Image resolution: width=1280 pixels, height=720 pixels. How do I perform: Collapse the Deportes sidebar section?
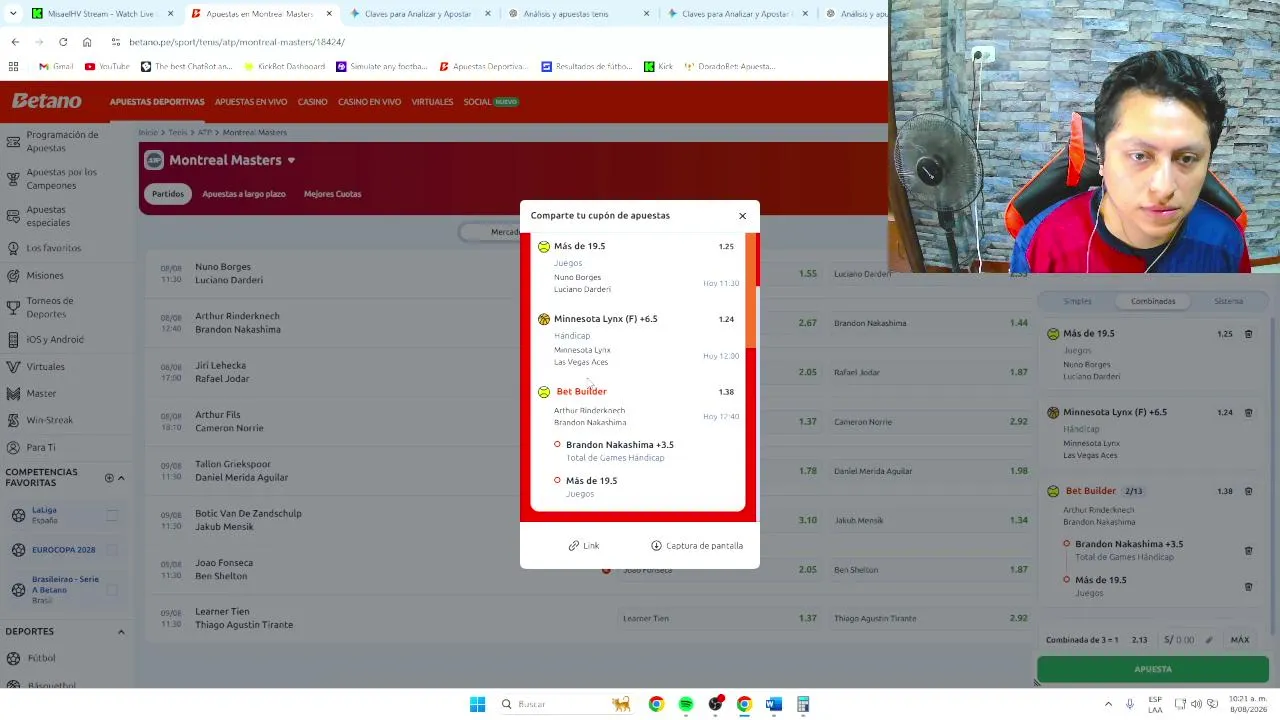(x=121, y=632)
